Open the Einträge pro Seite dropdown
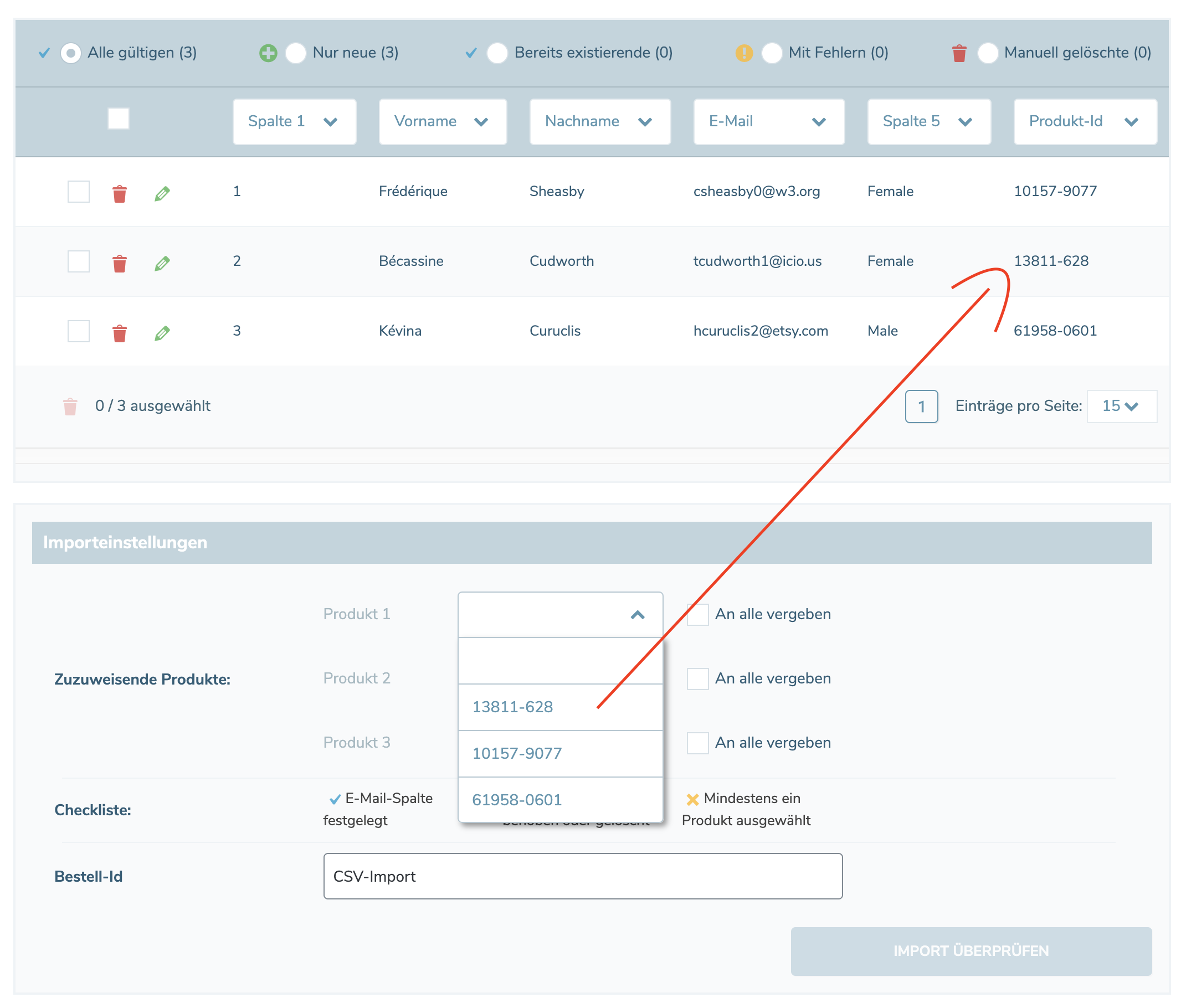Viewport: 1181px width, 1008px height. [1121, 406]
